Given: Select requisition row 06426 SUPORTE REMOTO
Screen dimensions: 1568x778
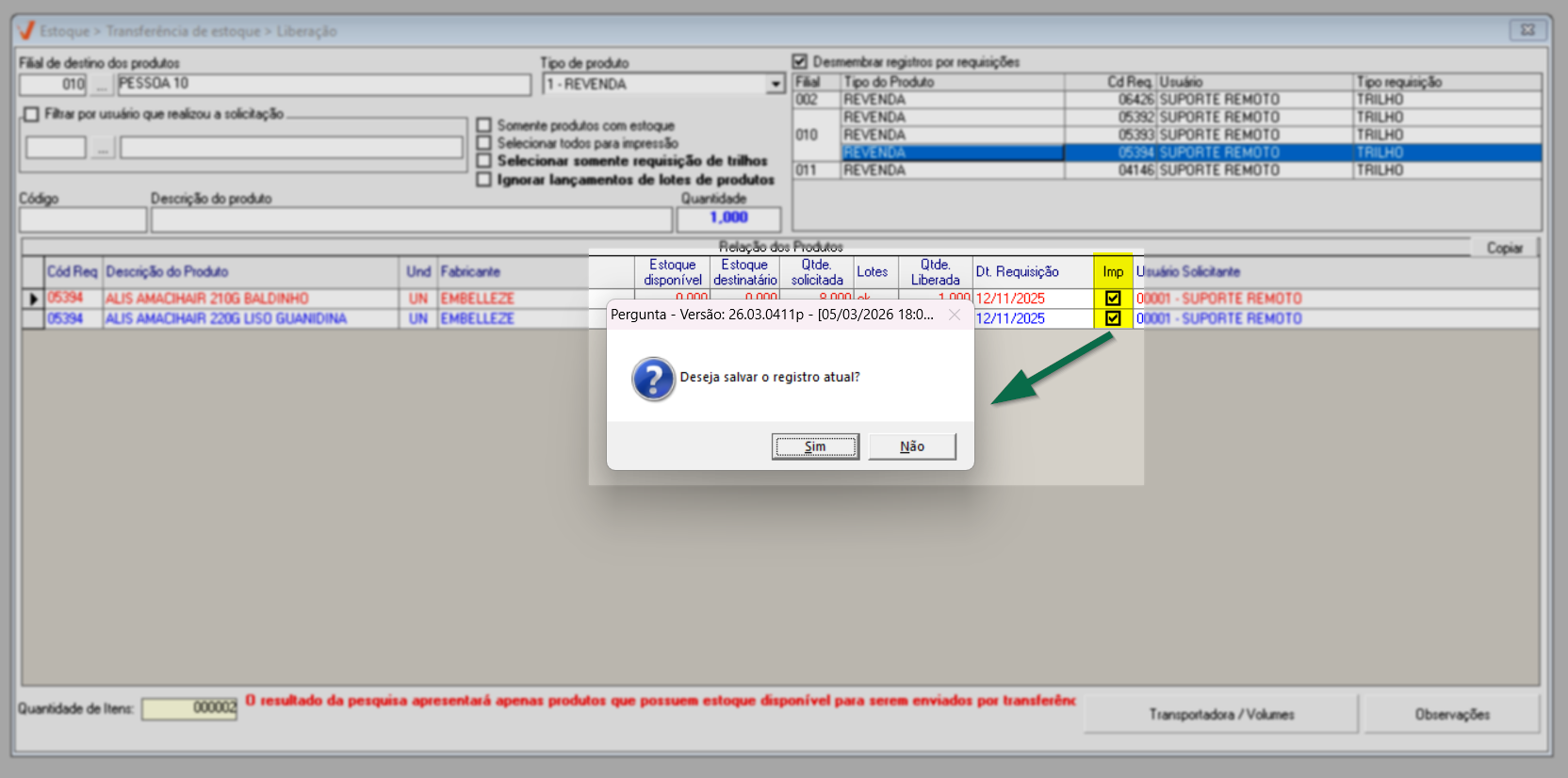Looking at the screenshot, I should (x=1168, y=99).
